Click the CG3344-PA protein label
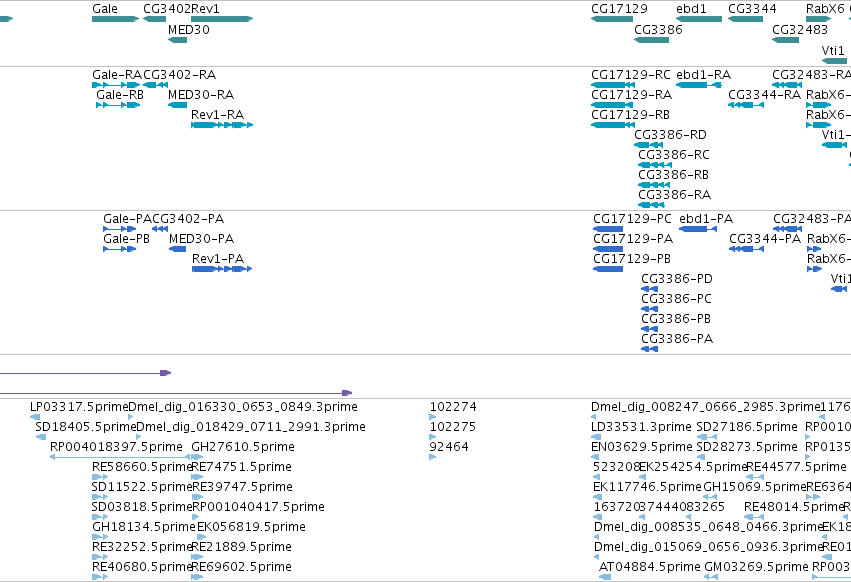This screenshot has height=582, width=851. point(765,239)
